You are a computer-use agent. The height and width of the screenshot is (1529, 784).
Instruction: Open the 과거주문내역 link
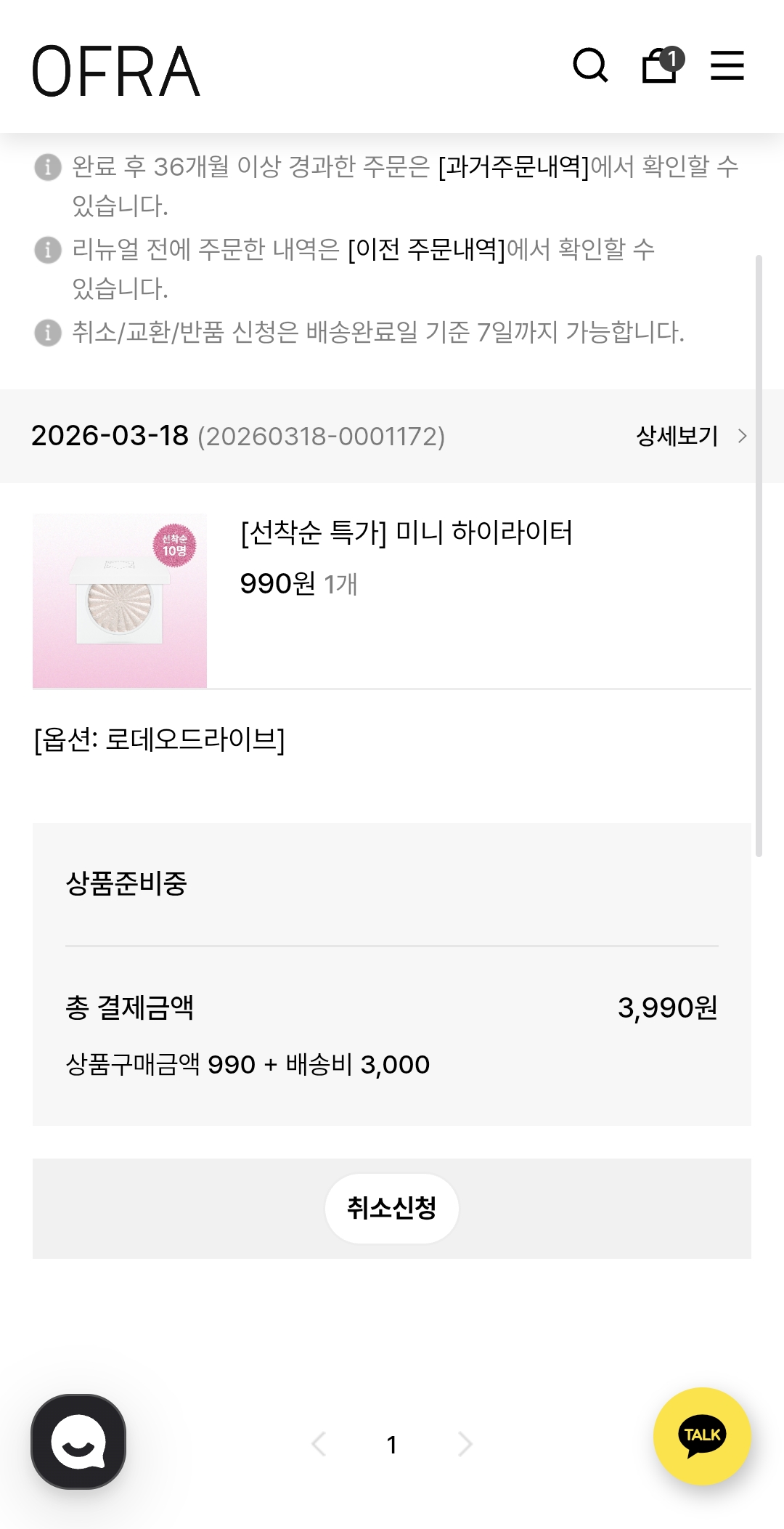[513, 167]
